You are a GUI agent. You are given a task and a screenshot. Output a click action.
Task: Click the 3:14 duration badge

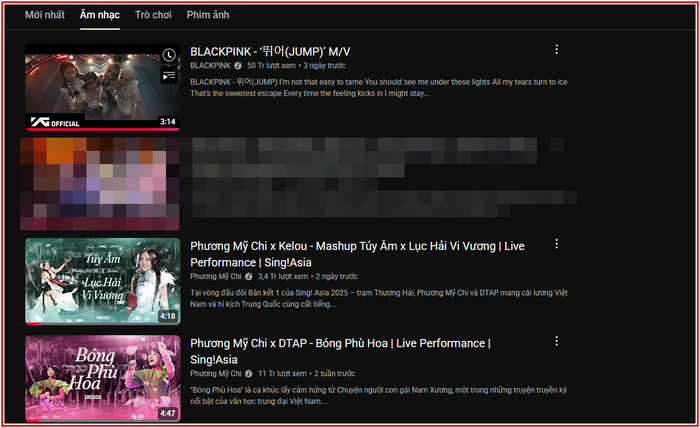(168, 121)
